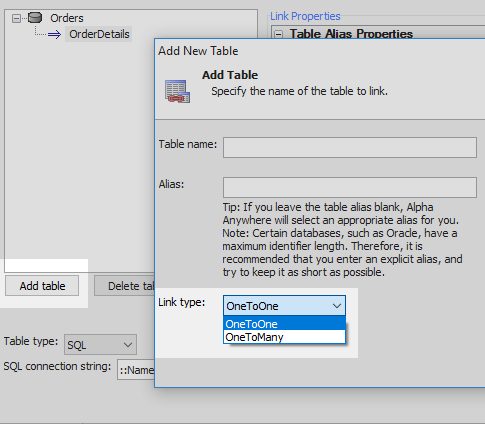Click the Table Alias Properties header
Viewport: 485px width, 424px height.
click(x=351, y=34)
